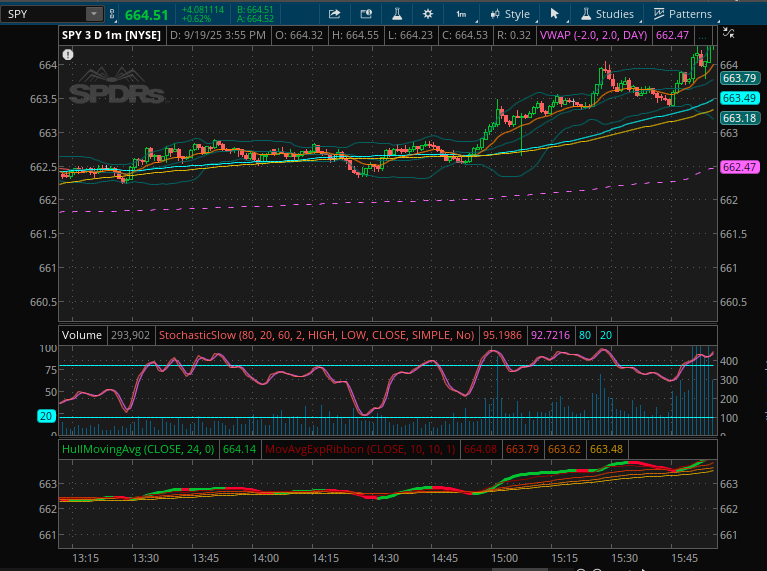This screenshot has height=571, width=767.
Task: Click the MovAvgExpRibbon study label
Action: (360, 450)
